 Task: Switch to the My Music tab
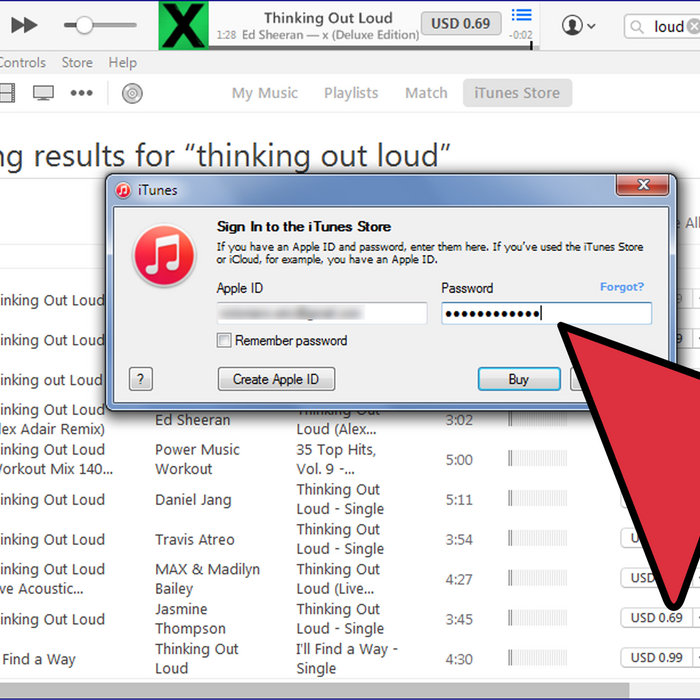point(265,93)
